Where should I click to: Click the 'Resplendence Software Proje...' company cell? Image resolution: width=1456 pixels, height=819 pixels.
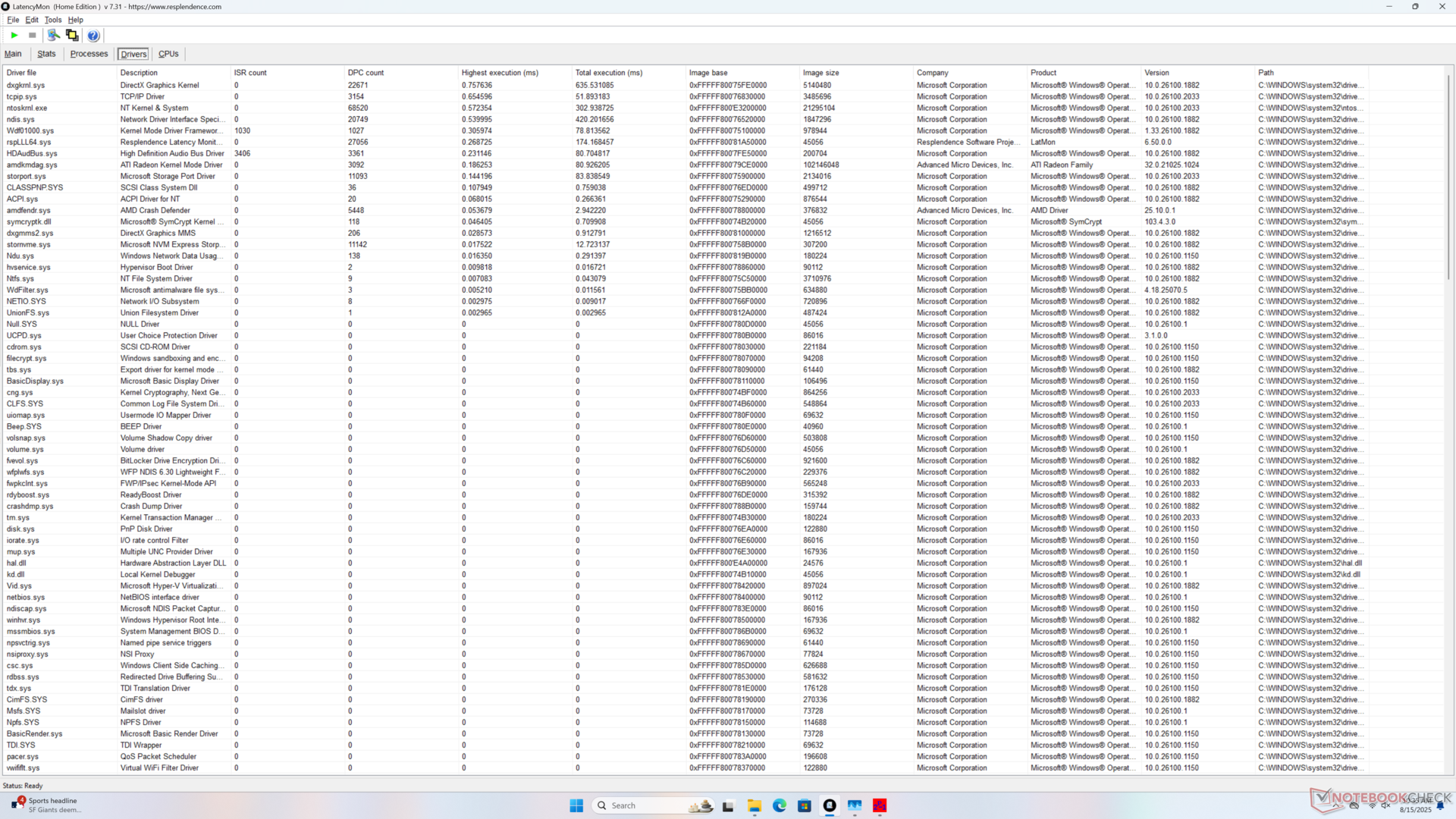tap(969, 142)
